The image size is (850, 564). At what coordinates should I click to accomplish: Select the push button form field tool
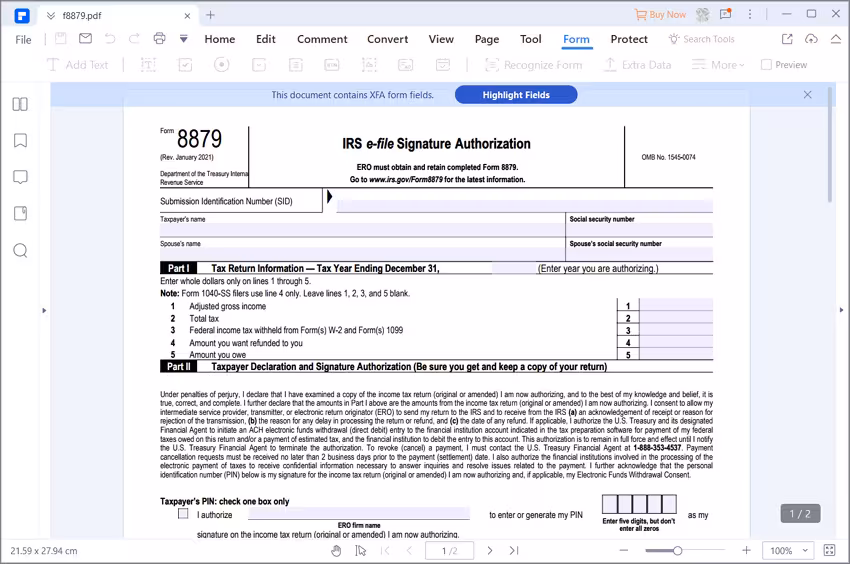pyautogui.click(x=332, y=65)
